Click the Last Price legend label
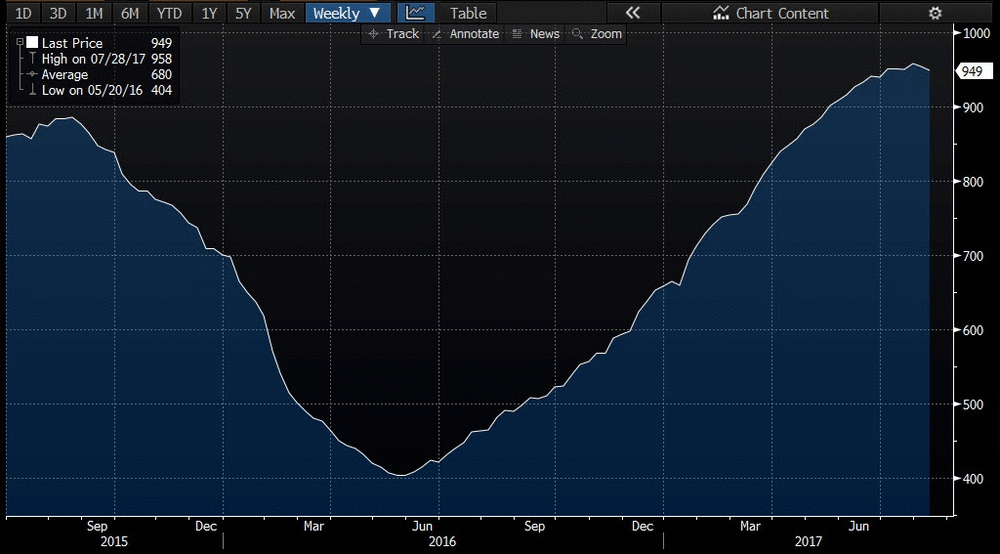This screenshot has height=554, width=1000. pyautogui.click(x=72, y=43)
